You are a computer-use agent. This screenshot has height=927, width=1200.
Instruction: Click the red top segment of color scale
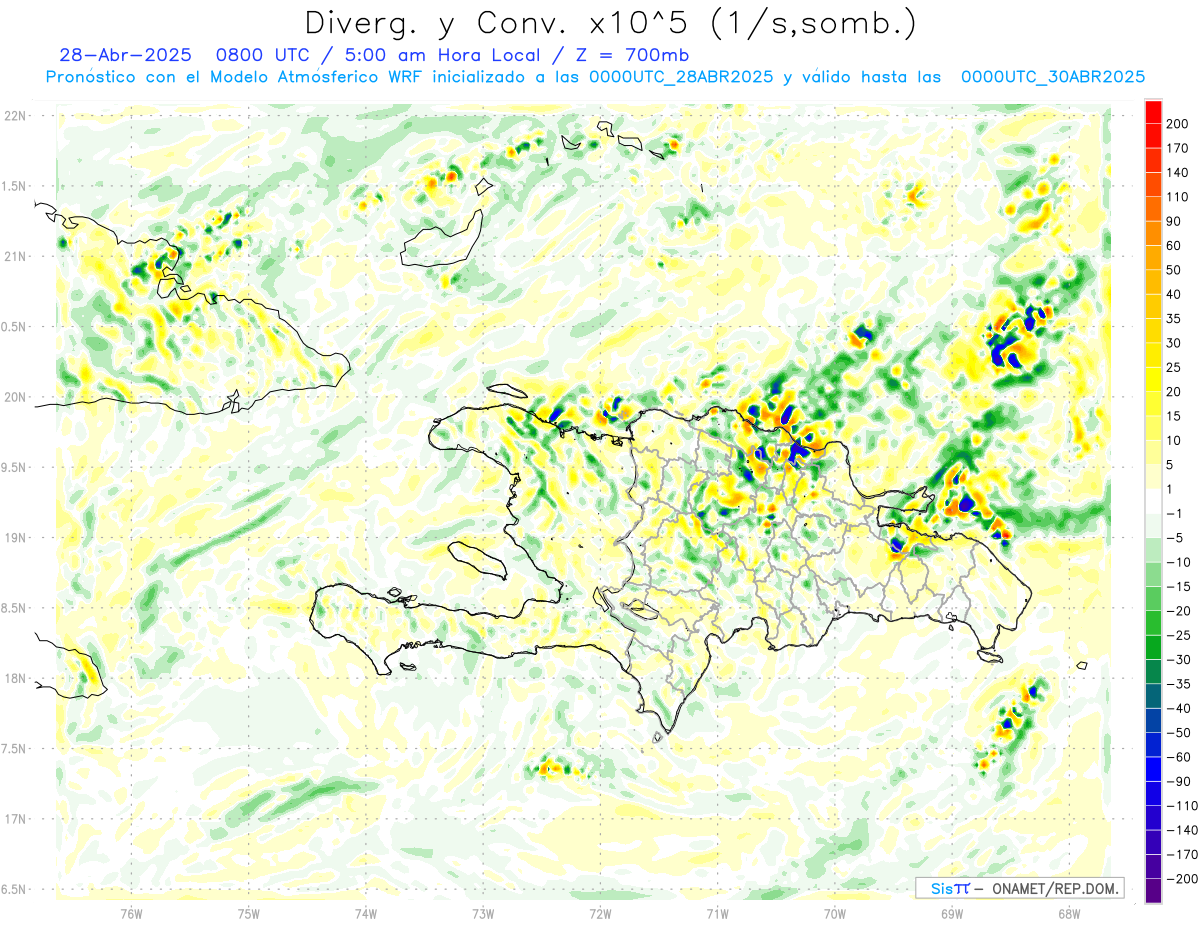1153,112
